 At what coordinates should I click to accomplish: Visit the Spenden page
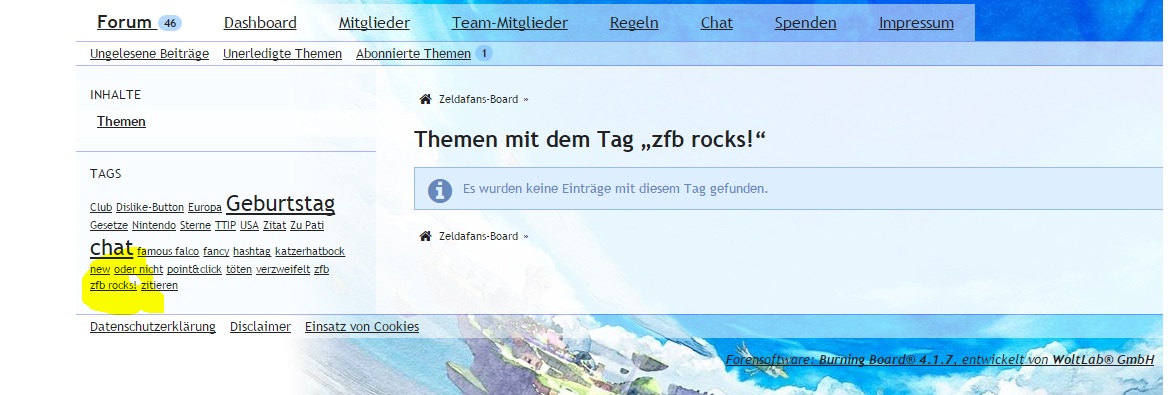[x=805, y=23]
